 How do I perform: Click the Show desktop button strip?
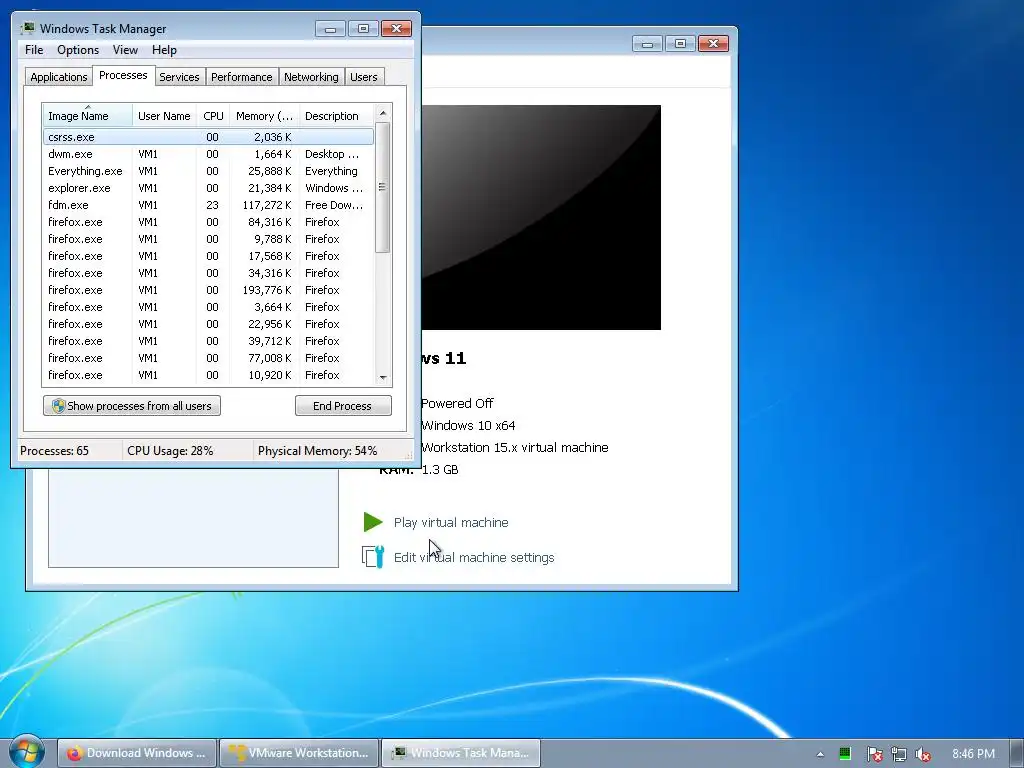[x=1018, y=753]
